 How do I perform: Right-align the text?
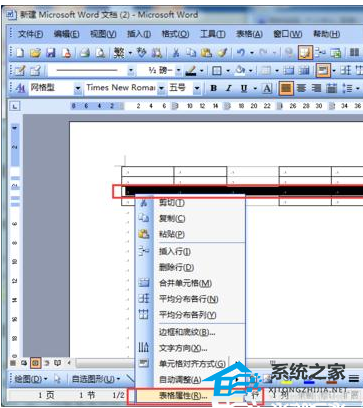click(x=316, y=88)
